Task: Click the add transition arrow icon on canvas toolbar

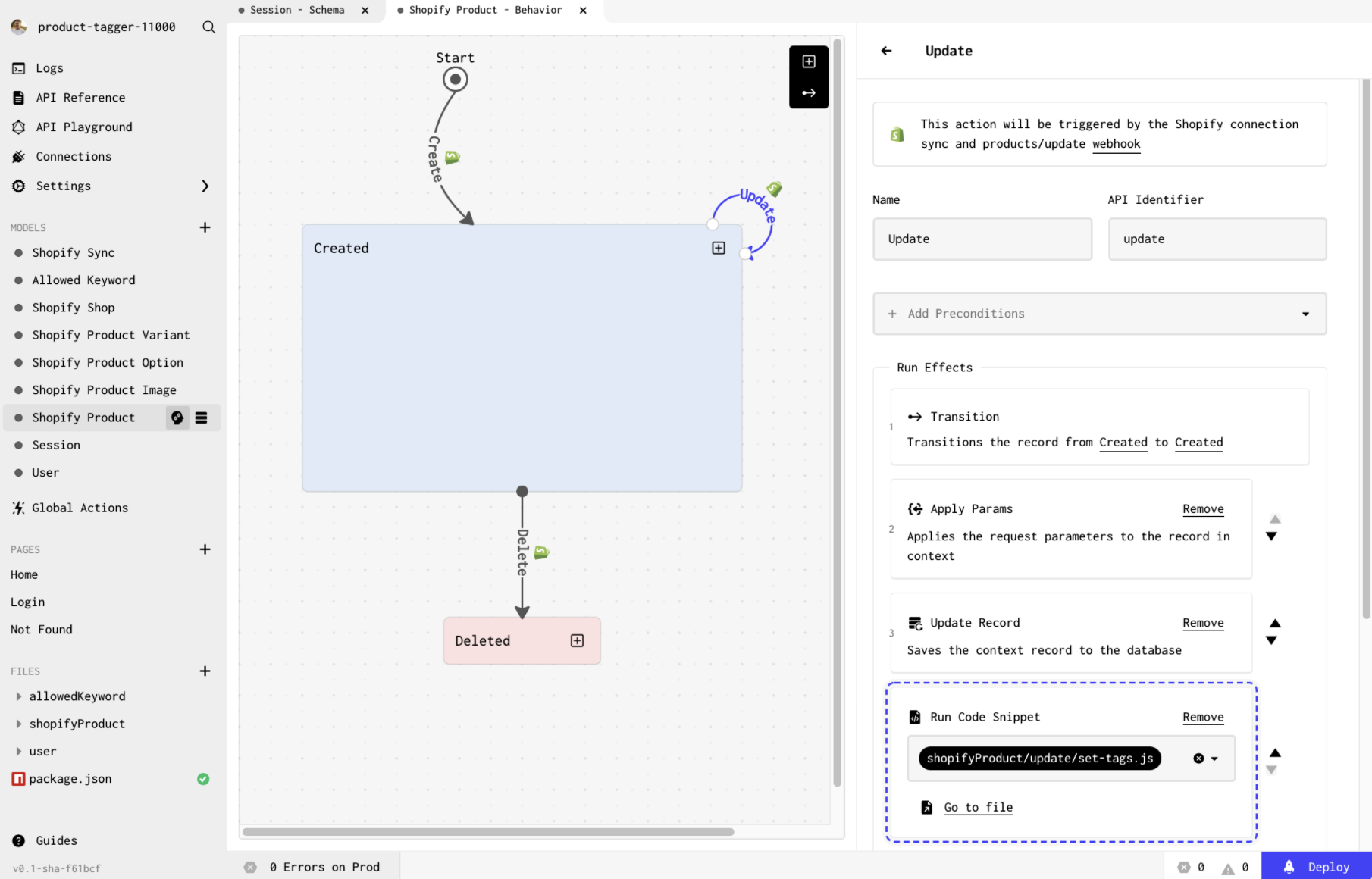Action: 809,93
